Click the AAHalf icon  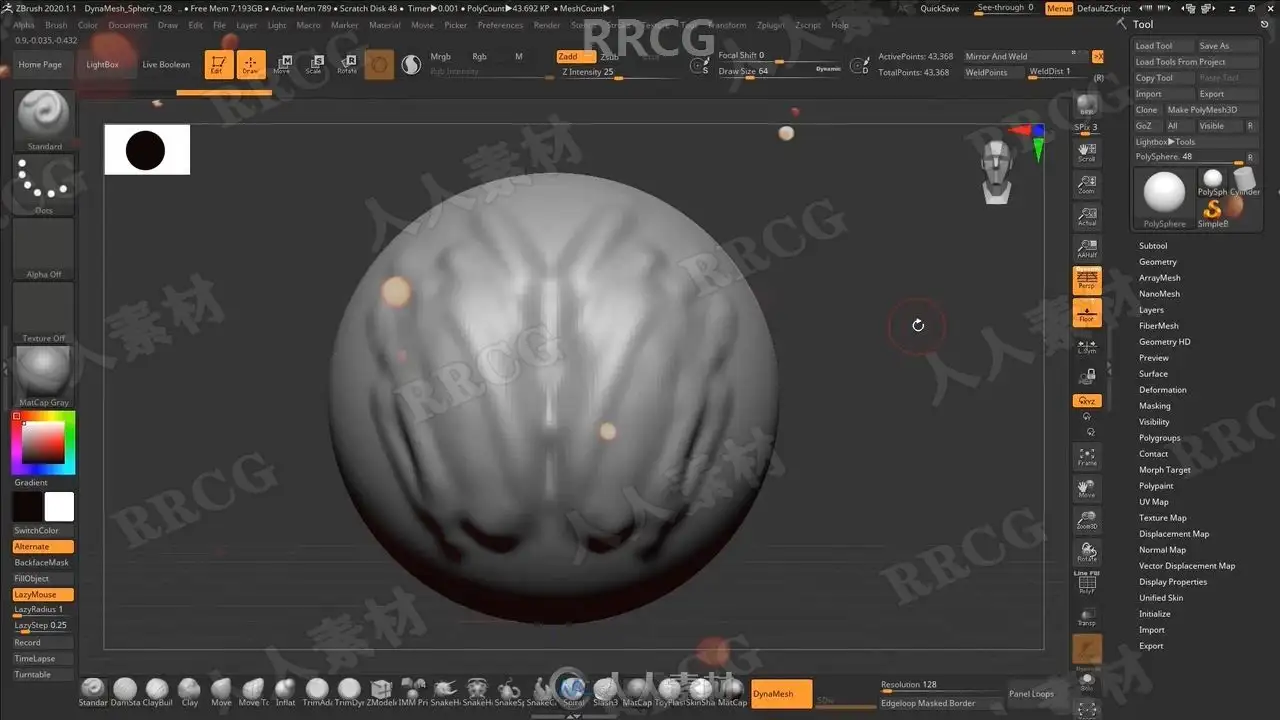pyautogui.click(x=1087, y=248)
